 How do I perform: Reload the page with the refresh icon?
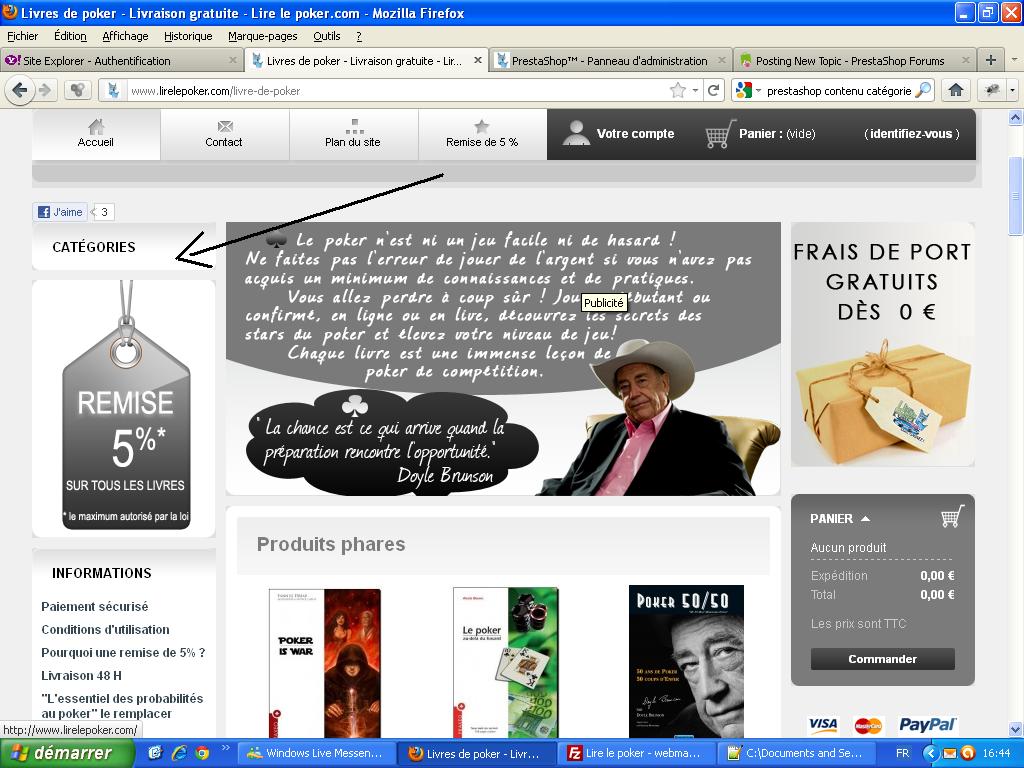click(x=713, y=90)
